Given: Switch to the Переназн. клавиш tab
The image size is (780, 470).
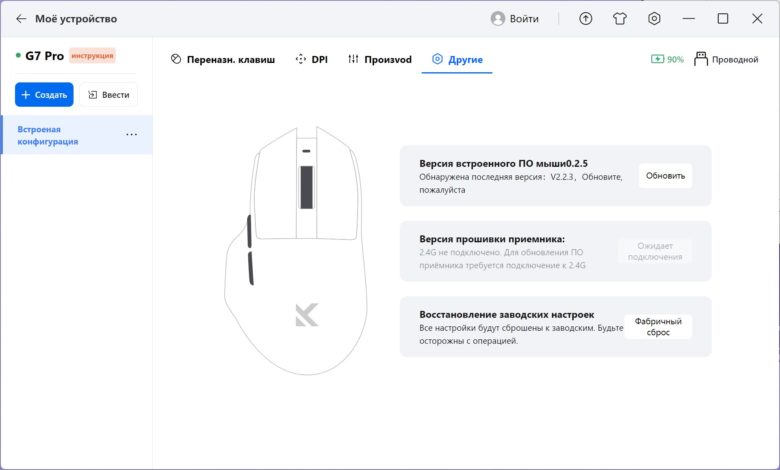Looking at the screenshot, I should (x=222, y=59).
